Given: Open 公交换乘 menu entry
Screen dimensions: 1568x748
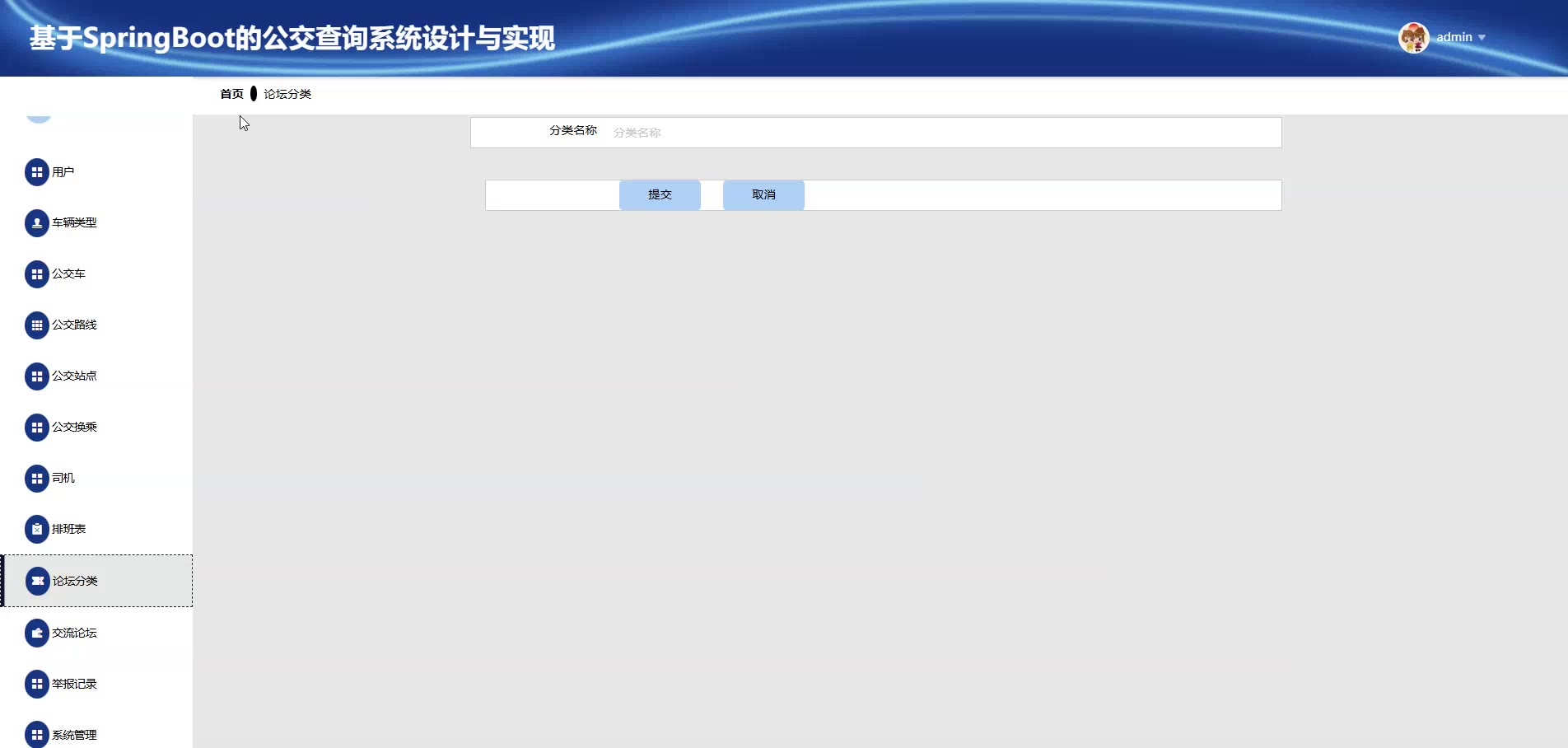Looking at the screenshot, I should tap(96, 428).
